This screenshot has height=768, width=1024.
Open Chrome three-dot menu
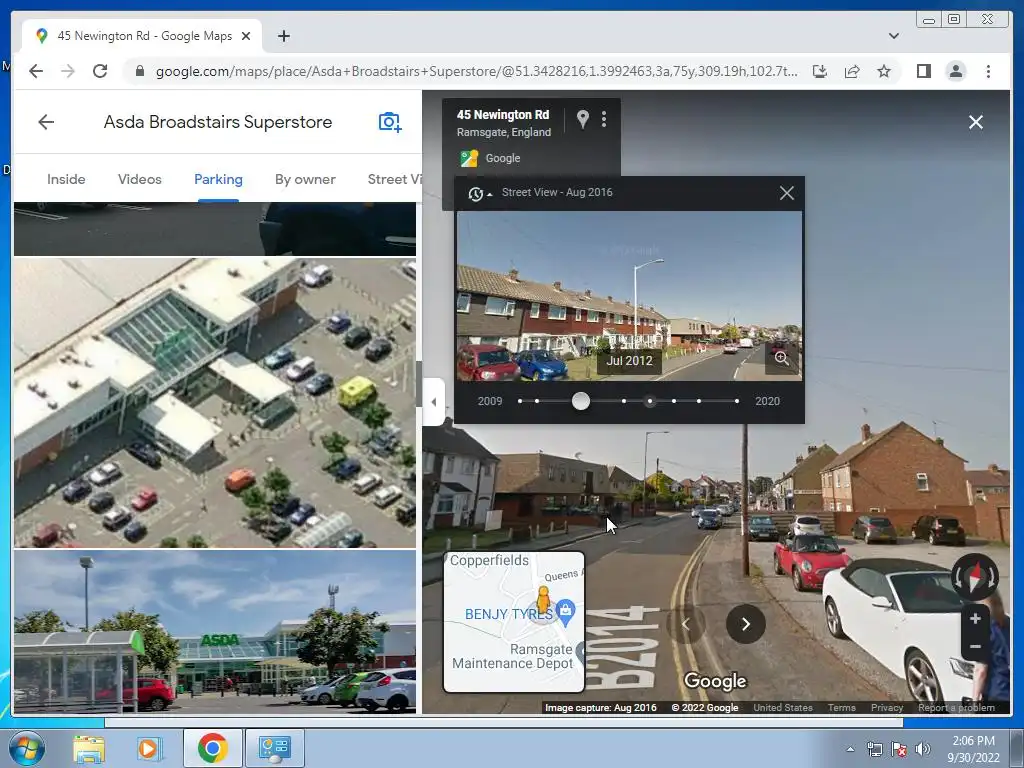click(x=988, y=71)
